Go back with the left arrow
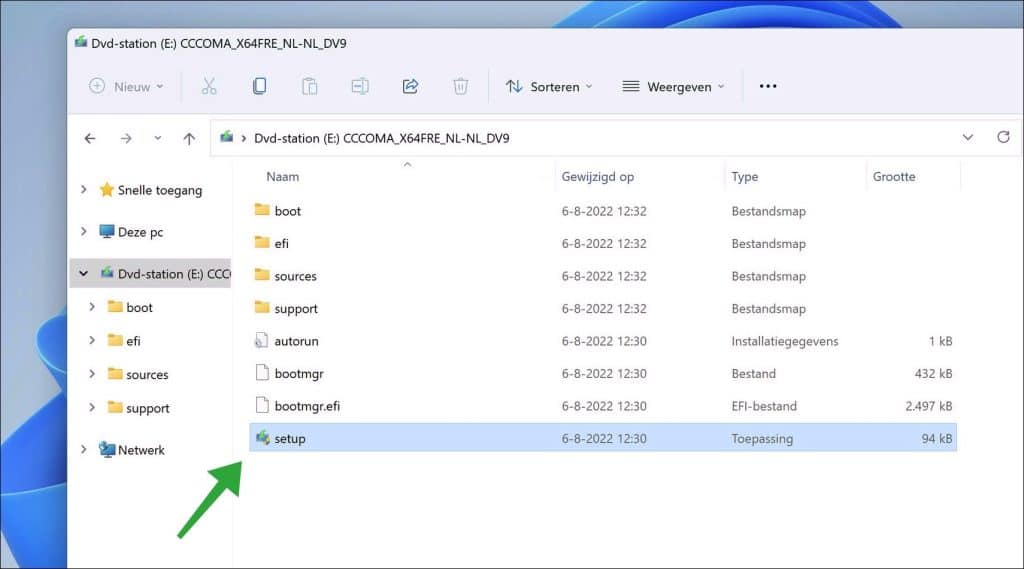 90,138
